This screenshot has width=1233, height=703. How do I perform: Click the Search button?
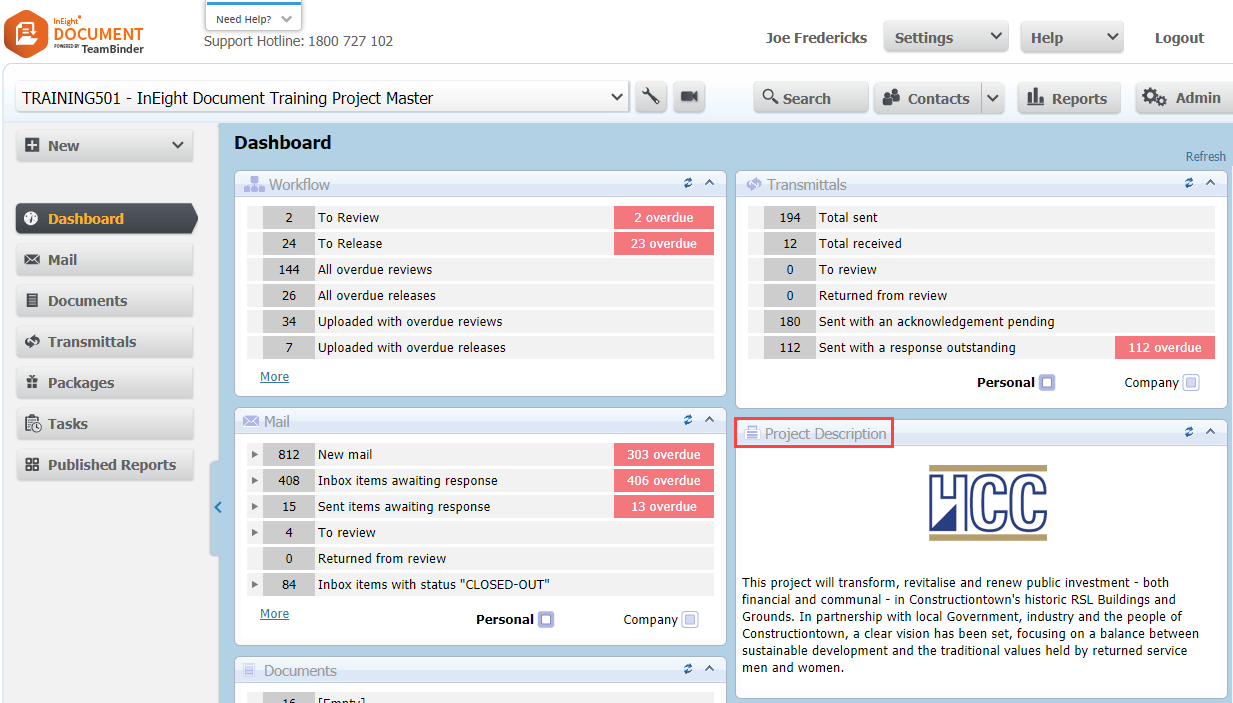click(810, 98)
